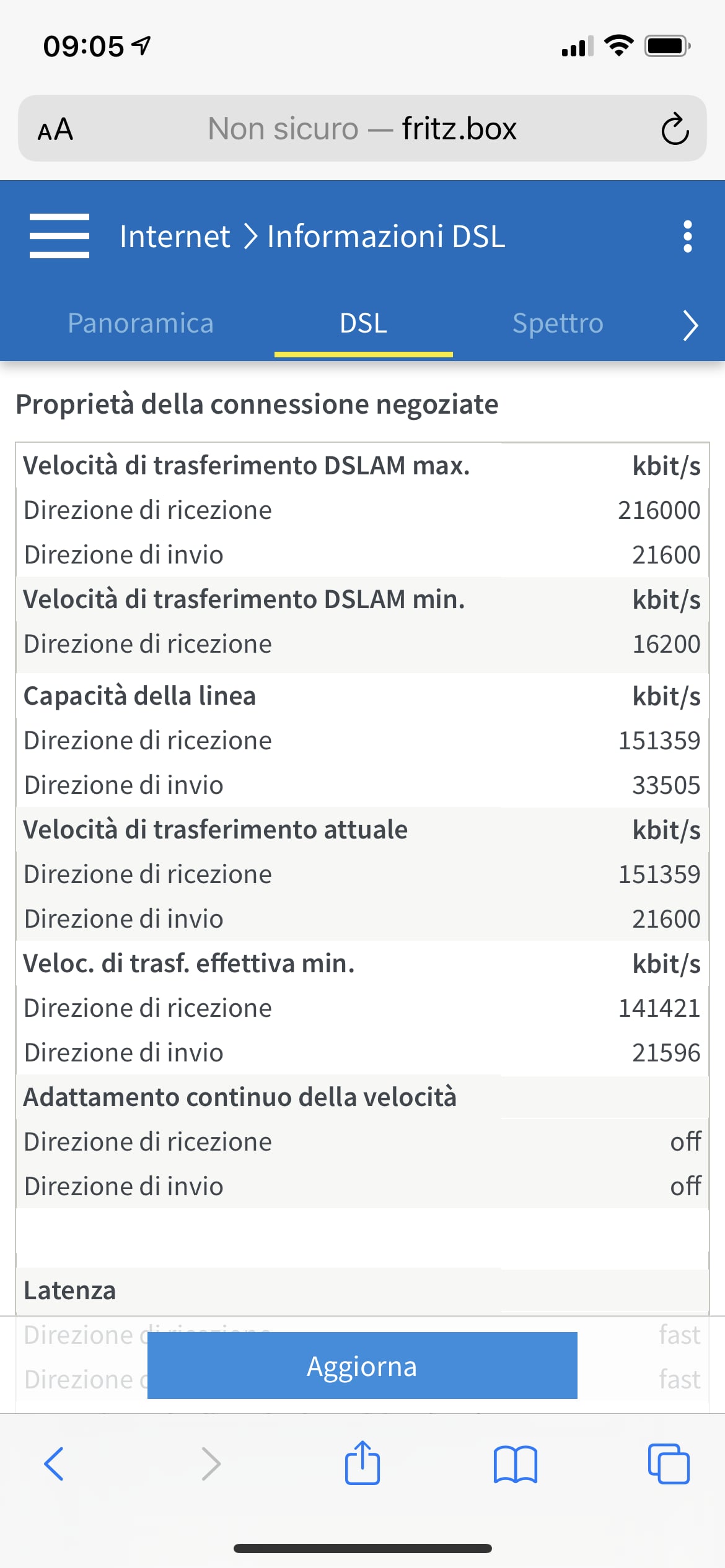Viewport: 725px width, 1568px height.
Task: Tap the iOS home indicator bar
Action: (x=362, y=1548)
